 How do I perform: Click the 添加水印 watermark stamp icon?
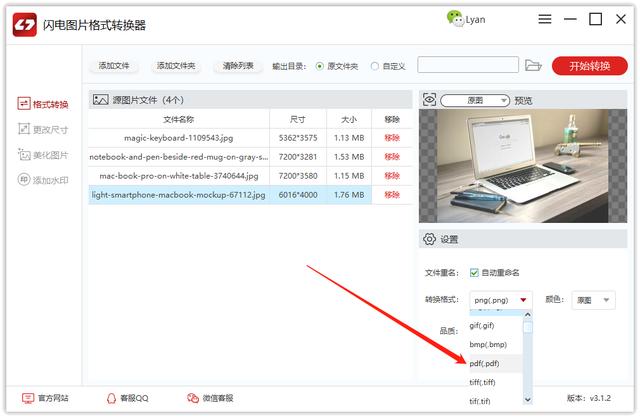24,180
